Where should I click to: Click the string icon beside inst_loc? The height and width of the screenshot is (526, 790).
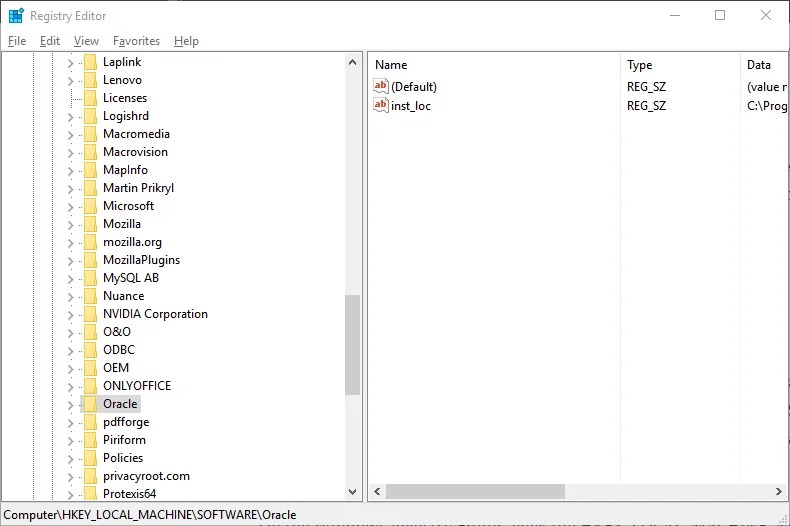click(381, 105)
